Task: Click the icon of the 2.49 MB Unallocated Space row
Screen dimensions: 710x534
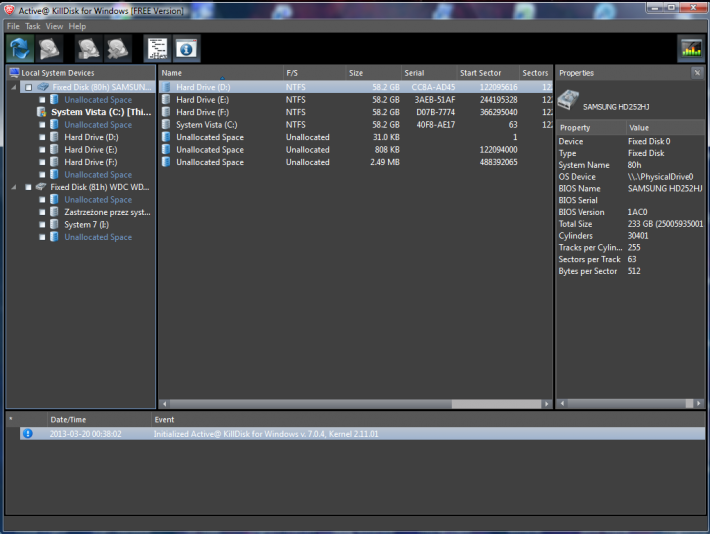Action: (x=166, y=162)
